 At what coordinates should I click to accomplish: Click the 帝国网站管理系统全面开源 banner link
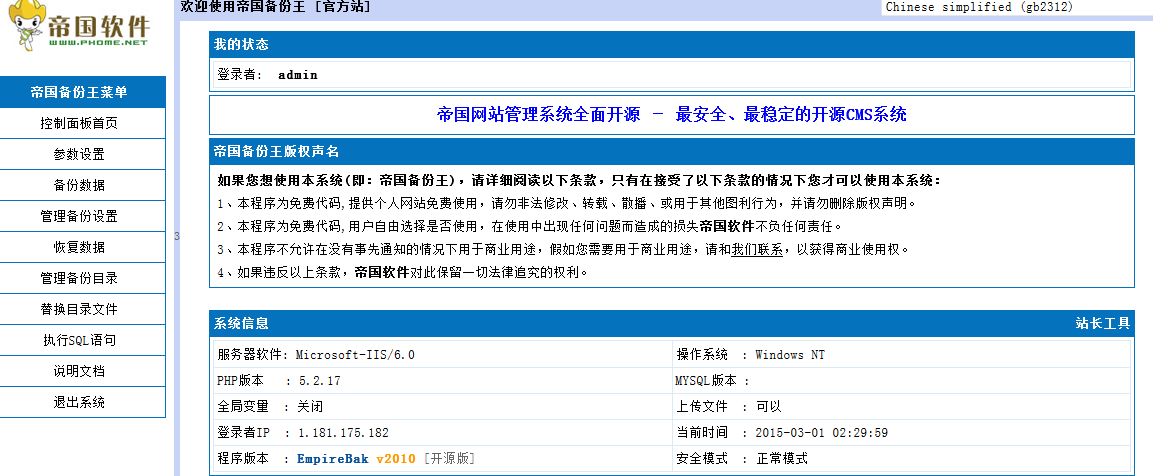click(x=671, y=114)
